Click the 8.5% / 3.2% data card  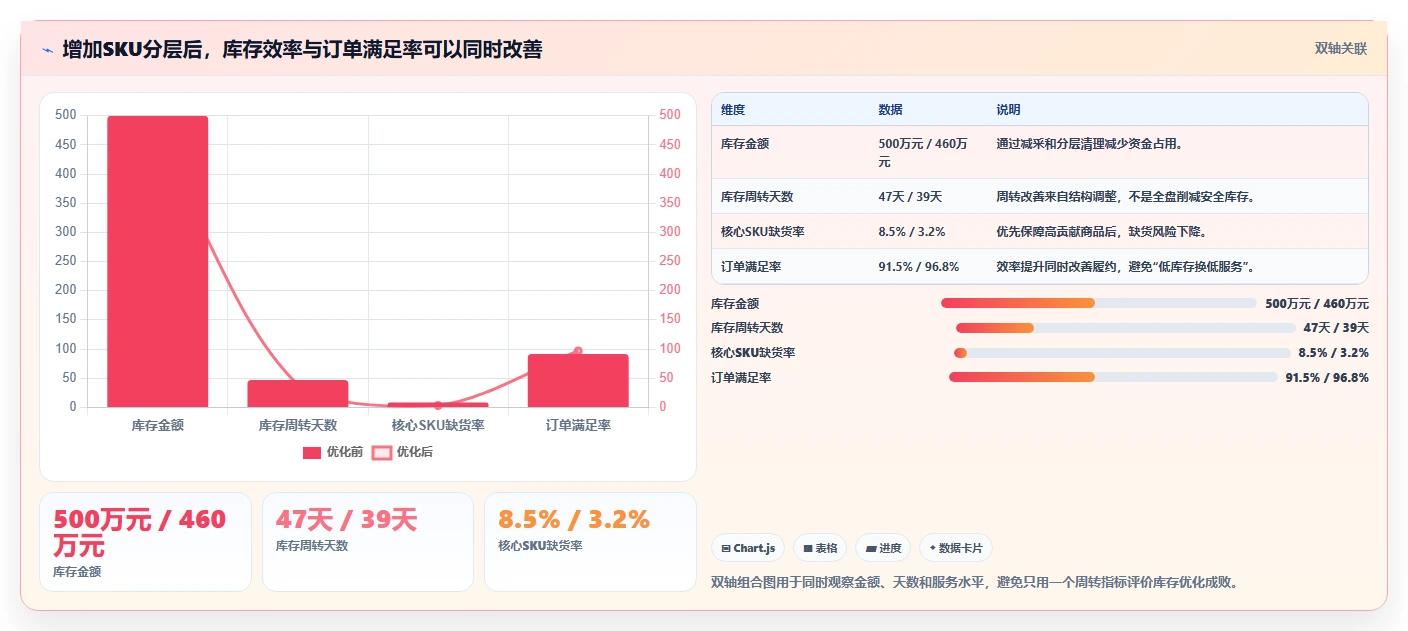590,542
